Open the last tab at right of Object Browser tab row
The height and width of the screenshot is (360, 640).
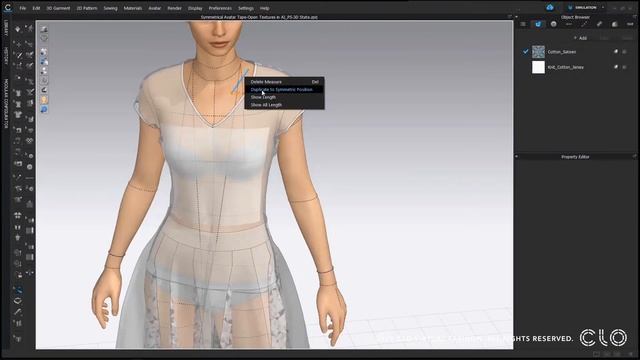point(630,24)
